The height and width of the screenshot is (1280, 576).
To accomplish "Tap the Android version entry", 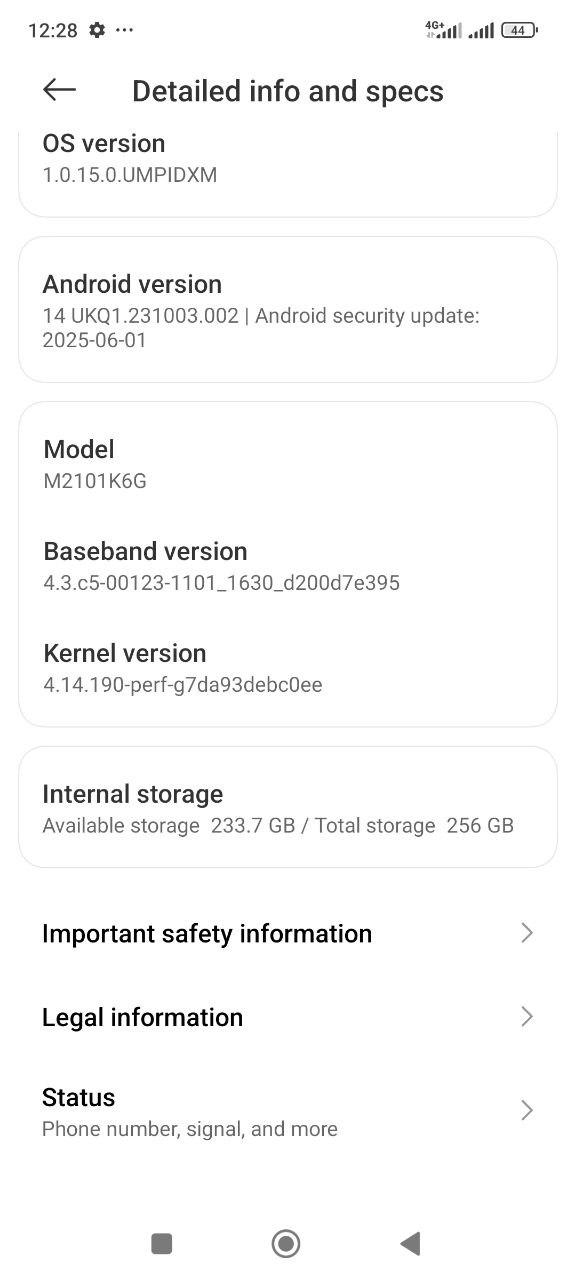I will [288, 310].
